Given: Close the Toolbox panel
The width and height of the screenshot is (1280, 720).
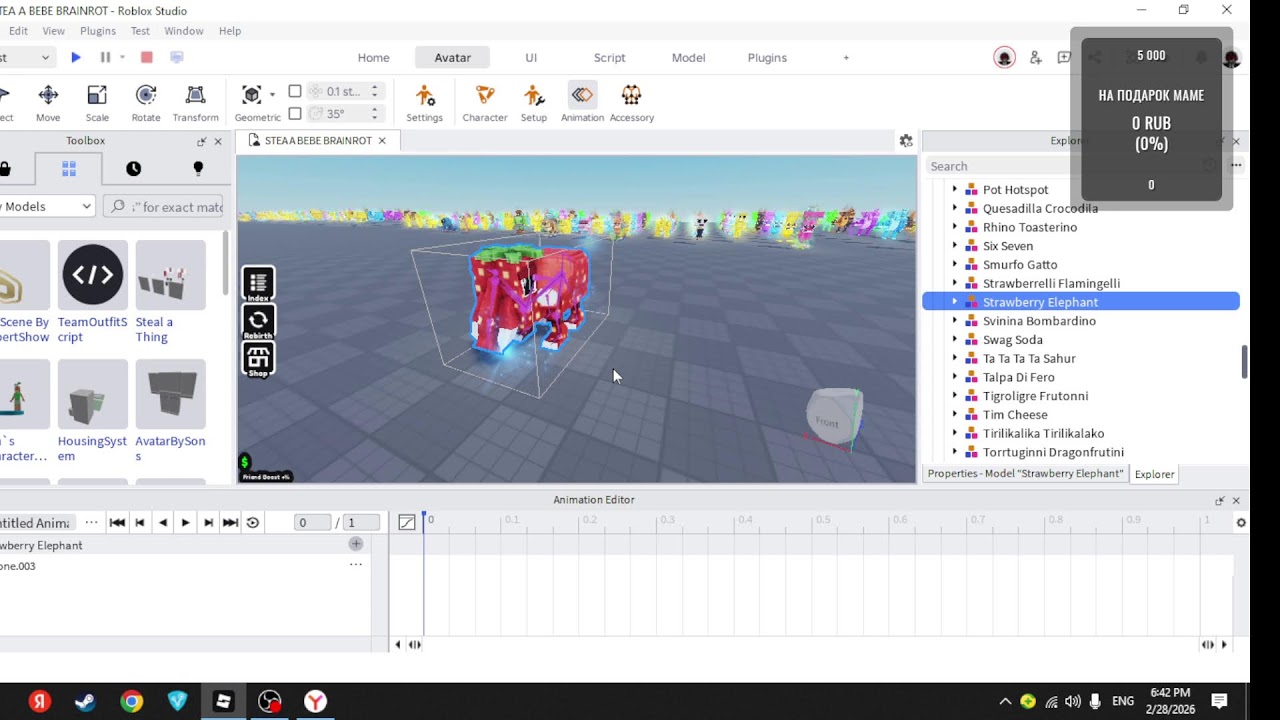Looking at the screenshot, I should [218, 141].
